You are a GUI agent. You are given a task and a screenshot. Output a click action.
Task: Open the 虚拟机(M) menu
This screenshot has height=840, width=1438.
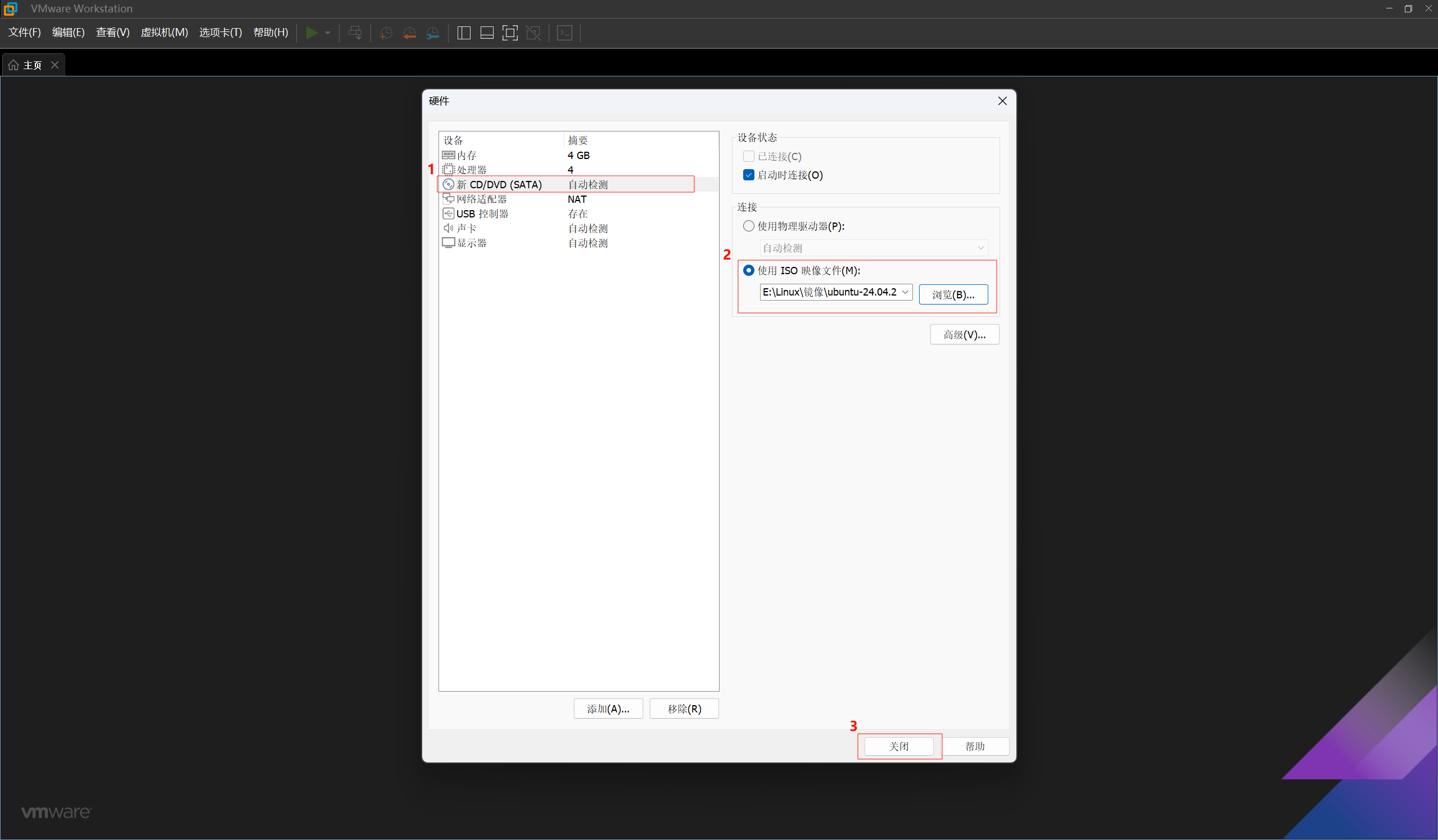pyautogui.click(x=164, y=33)
